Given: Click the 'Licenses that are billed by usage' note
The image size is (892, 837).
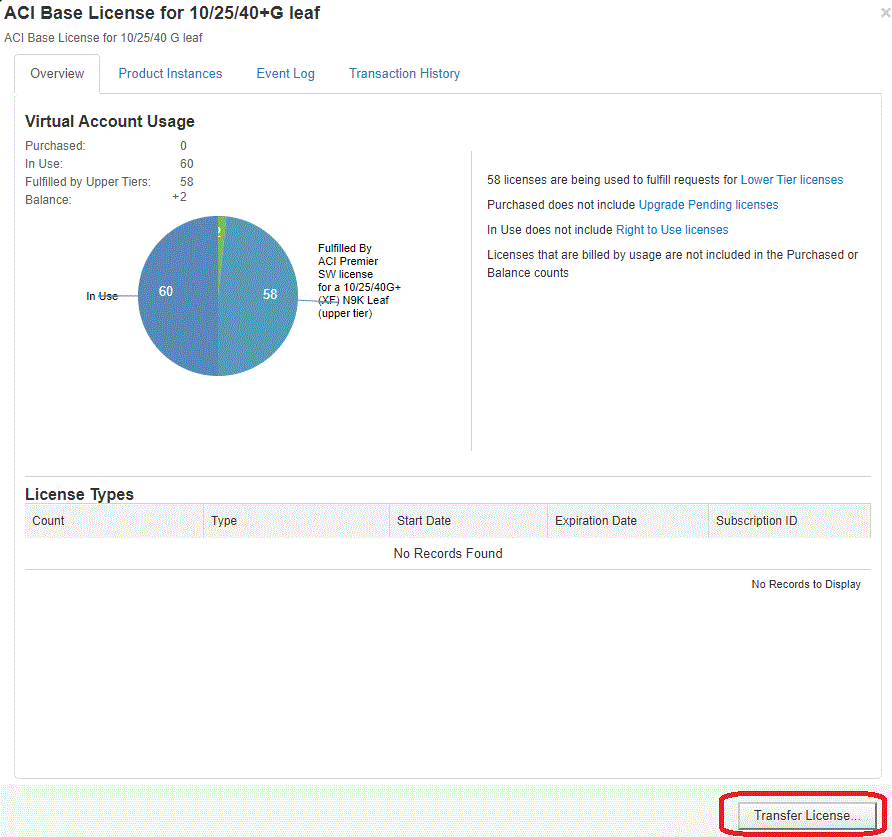Looking at the screenshot, I should 672,264.
